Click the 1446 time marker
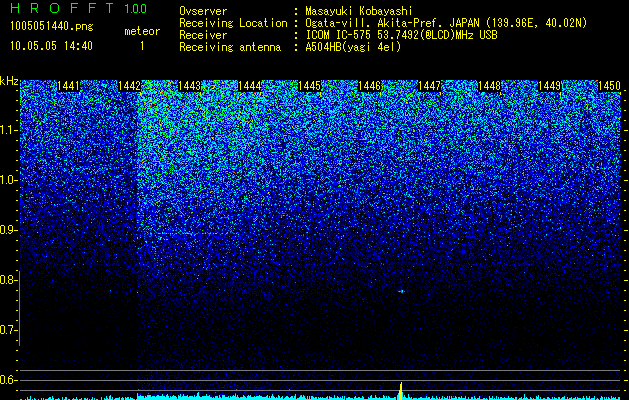Image resolution: width=629 pixels, height=400 pixels. (x=369, y=86)
